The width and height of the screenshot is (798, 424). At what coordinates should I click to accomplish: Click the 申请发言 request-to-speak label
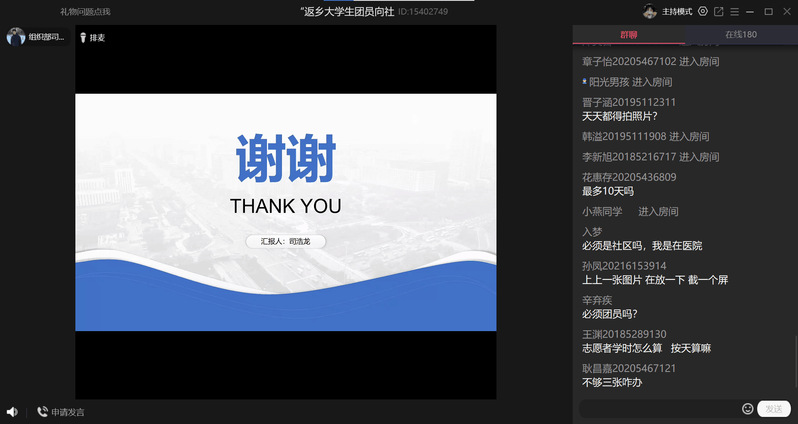[68, 412]
